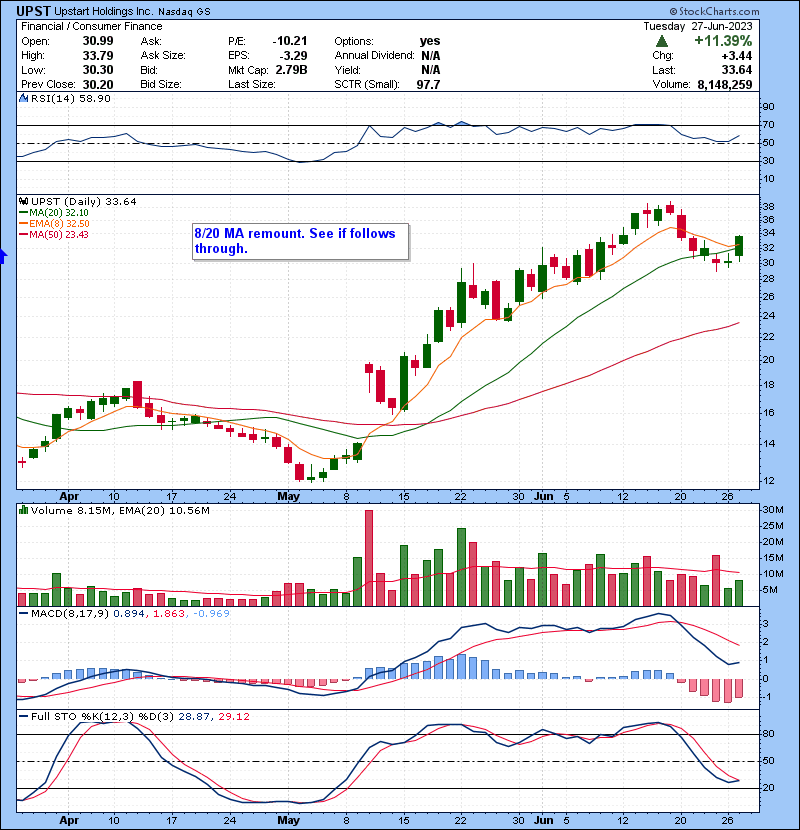Click the RSI indicator icon beside RSI(14)
Screen dimensions: 800x830
tap(23, 98)
